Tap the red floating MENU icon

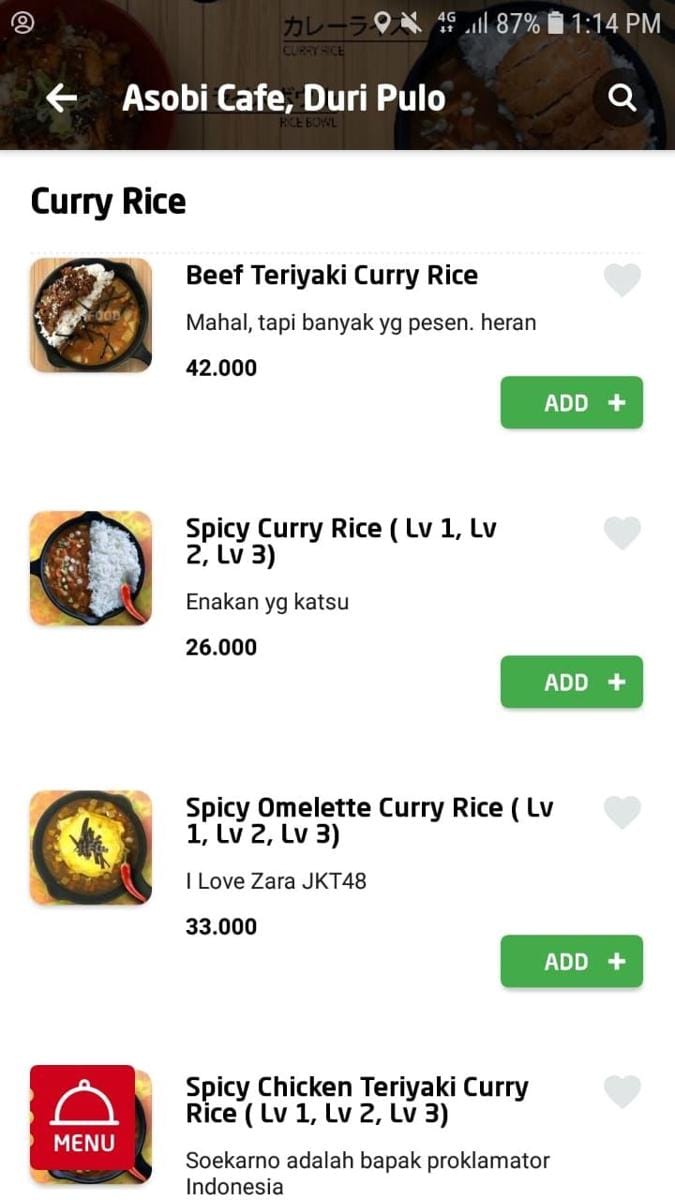pyautogui.click(x=83, y=1117)
